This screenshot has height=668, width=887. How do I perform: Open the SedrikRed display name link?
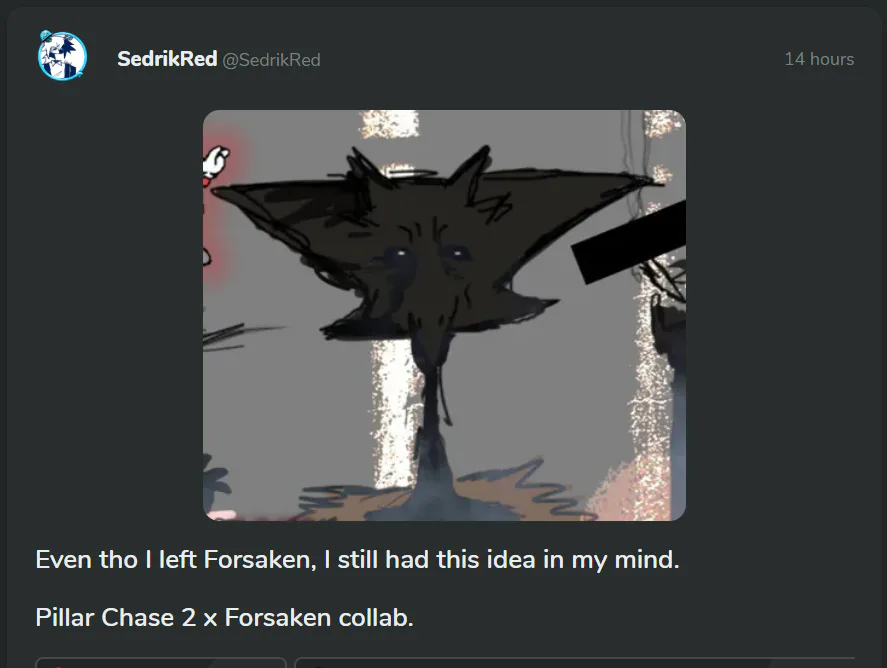pyautogui.click(x=167, y=59)
